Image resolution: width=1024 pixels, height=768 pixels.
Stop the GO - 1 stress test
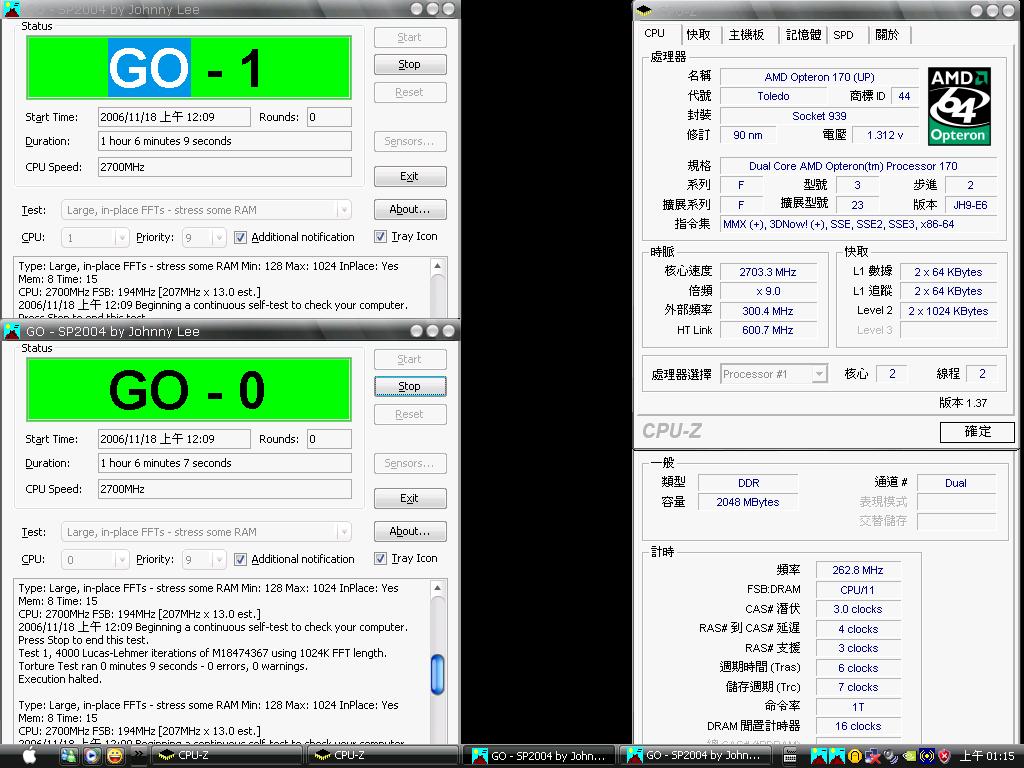point(410,64)
